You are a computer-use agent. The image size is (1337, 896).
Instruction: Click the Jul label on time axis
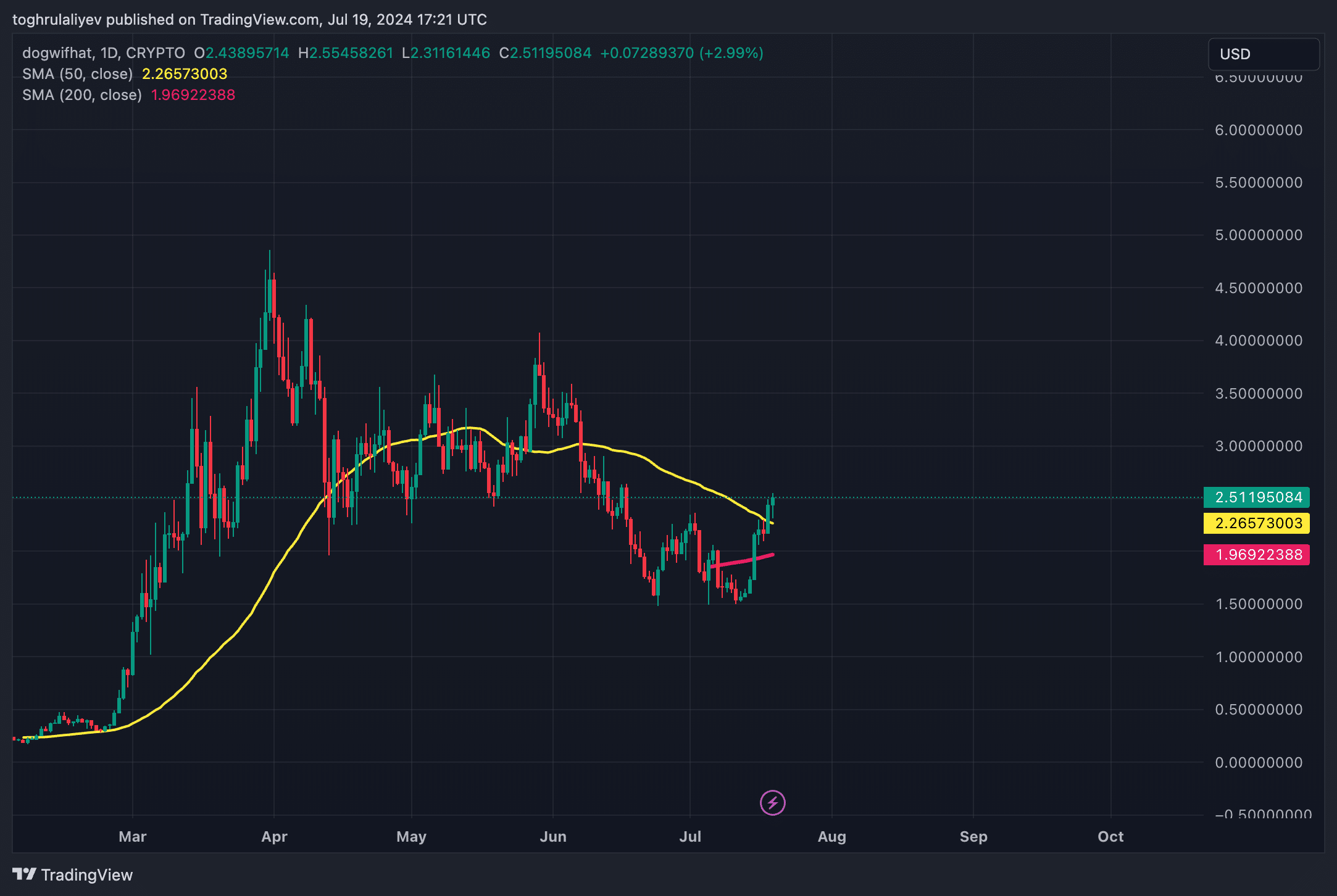[689, 837]
